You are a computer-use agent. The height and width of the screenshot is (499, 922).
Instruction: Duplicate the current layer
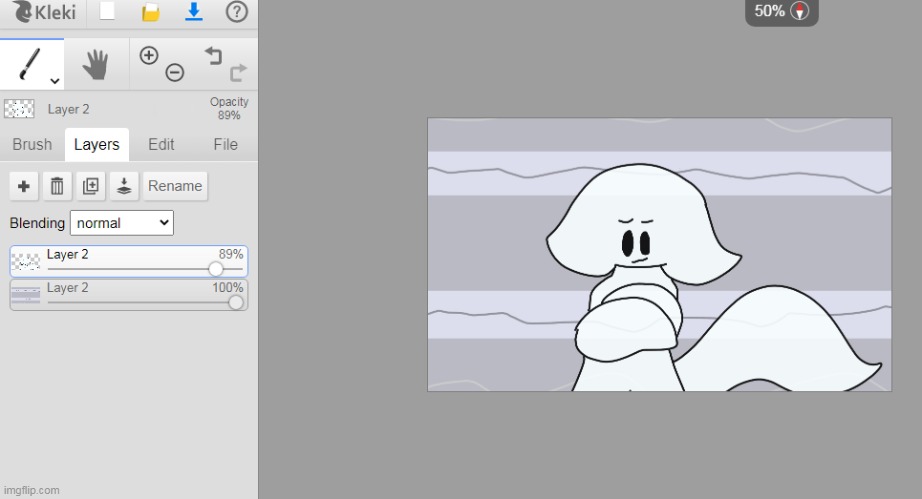click(x=90, y=186)
